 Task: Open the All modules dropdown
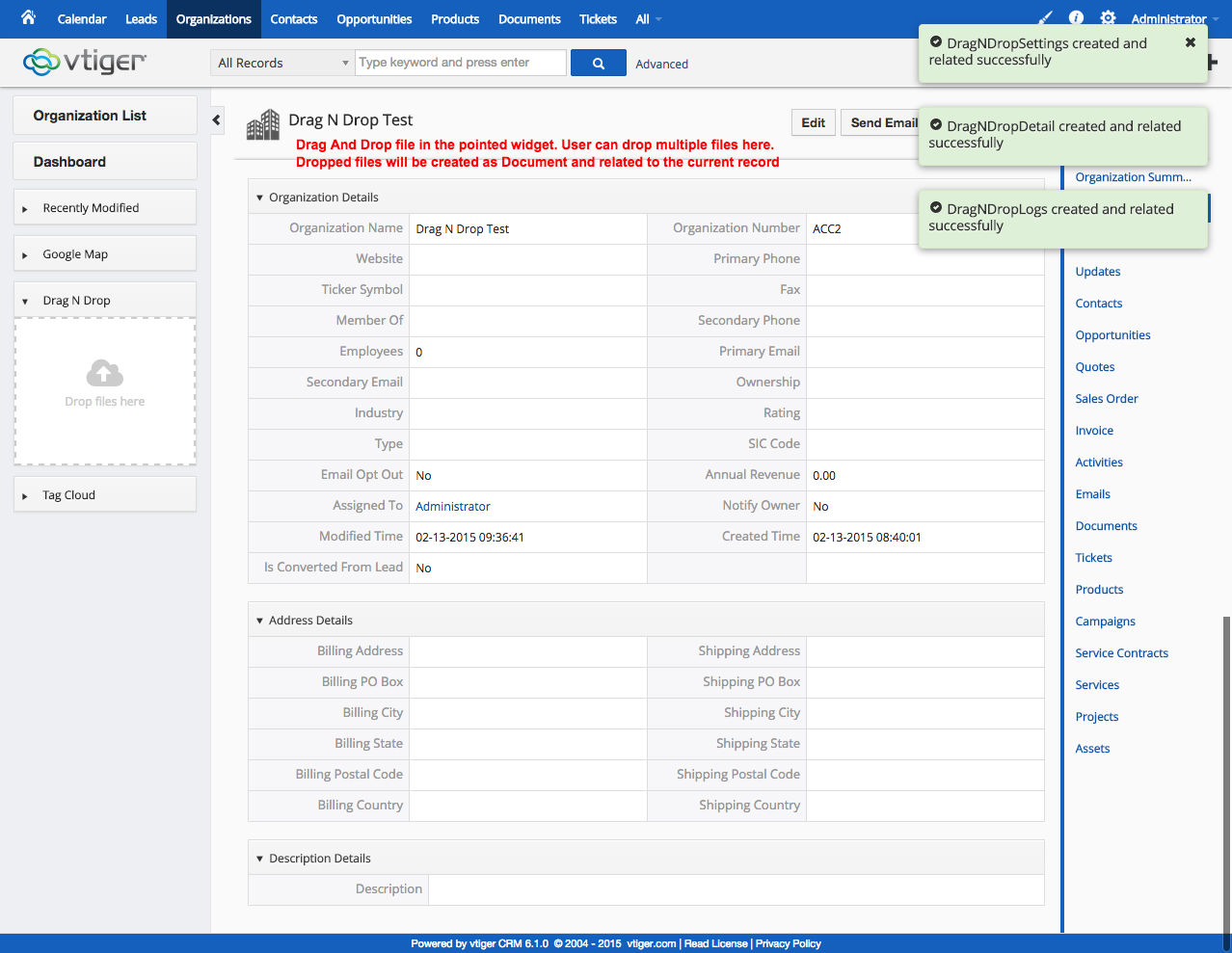point(649,19)
